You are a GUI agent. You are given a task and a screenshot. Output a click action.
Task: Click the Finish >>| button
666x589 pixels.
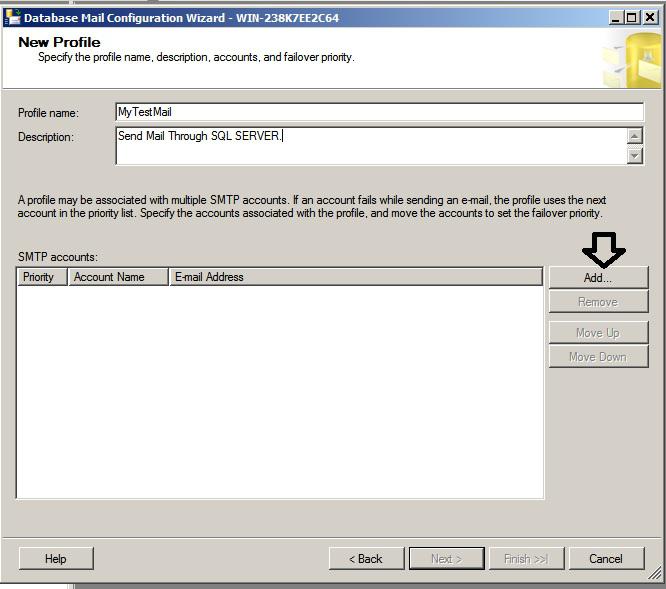coord(527,558)
